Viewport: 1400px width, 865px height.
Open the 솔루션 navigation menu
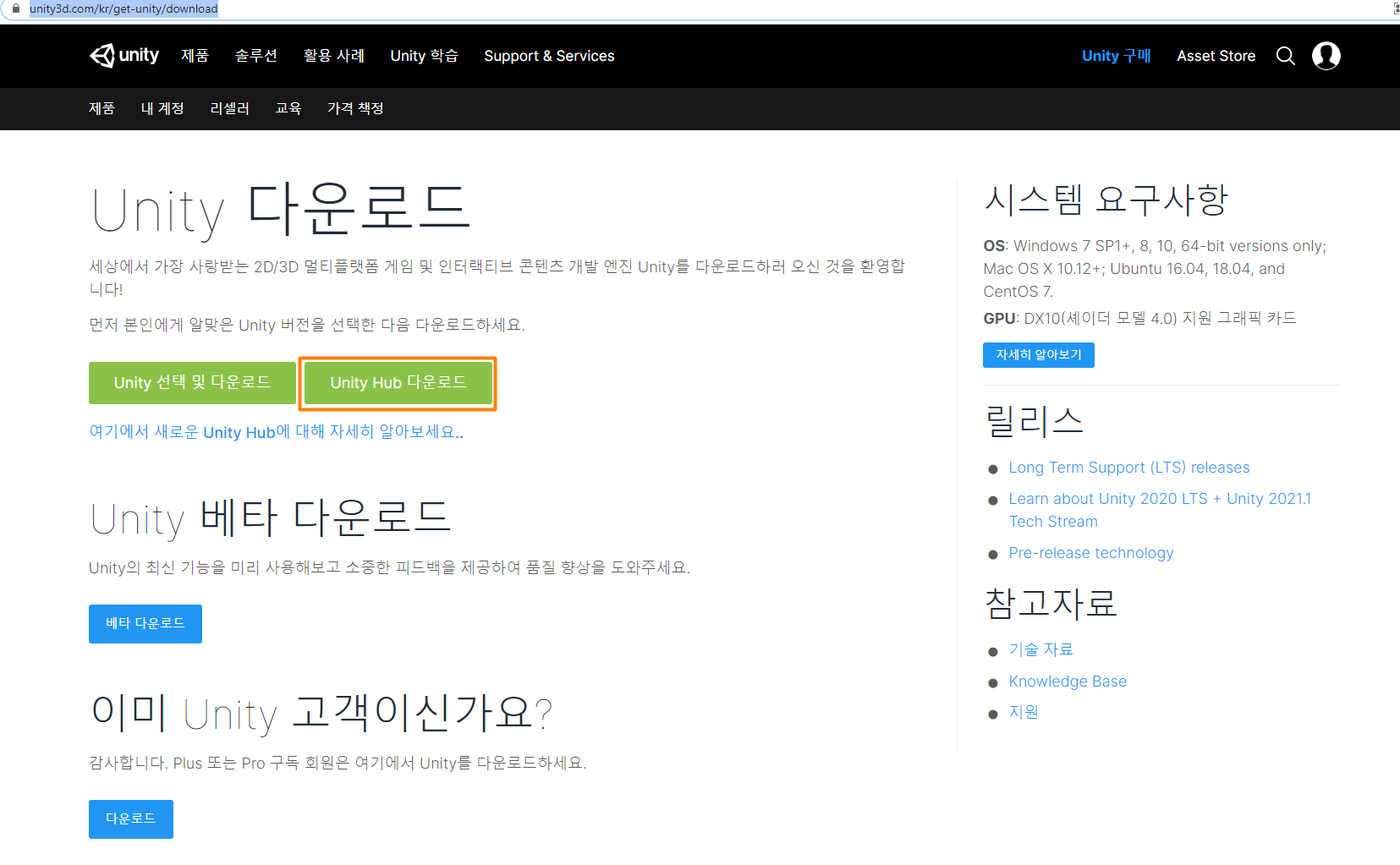point(255,56)
